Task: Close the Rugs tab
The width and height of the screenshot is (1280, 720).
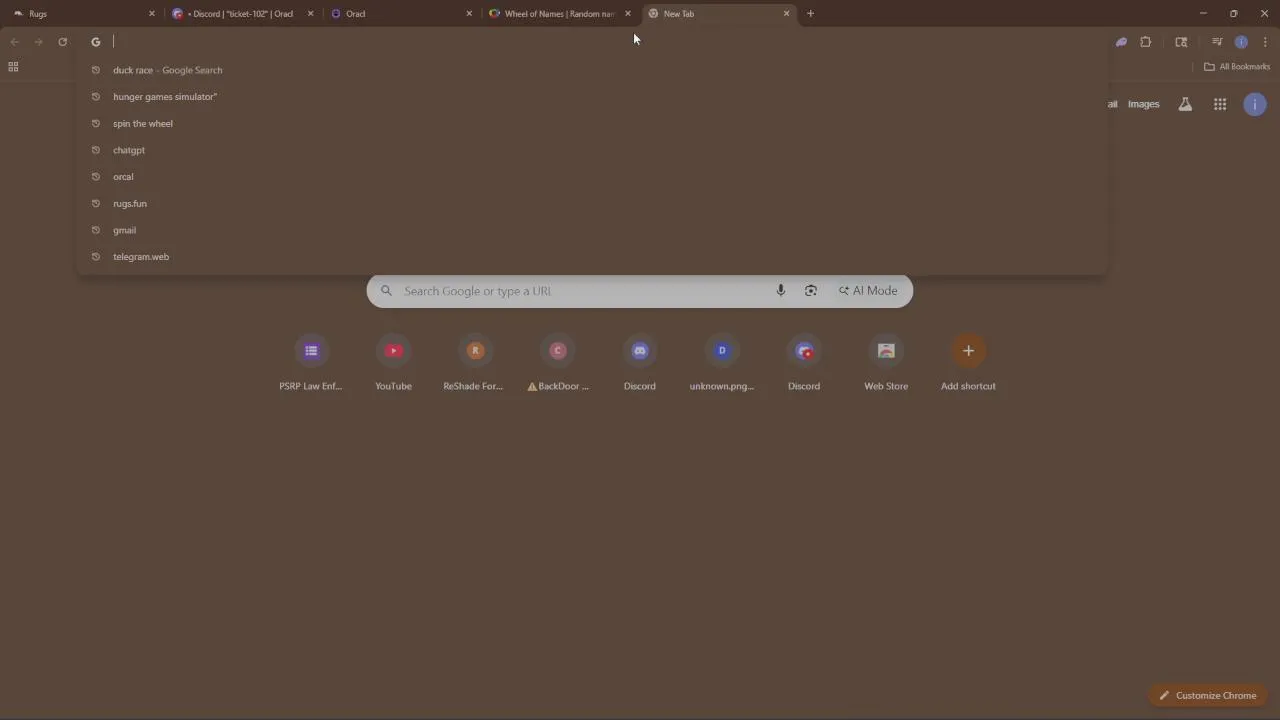Action: (152, 14)
